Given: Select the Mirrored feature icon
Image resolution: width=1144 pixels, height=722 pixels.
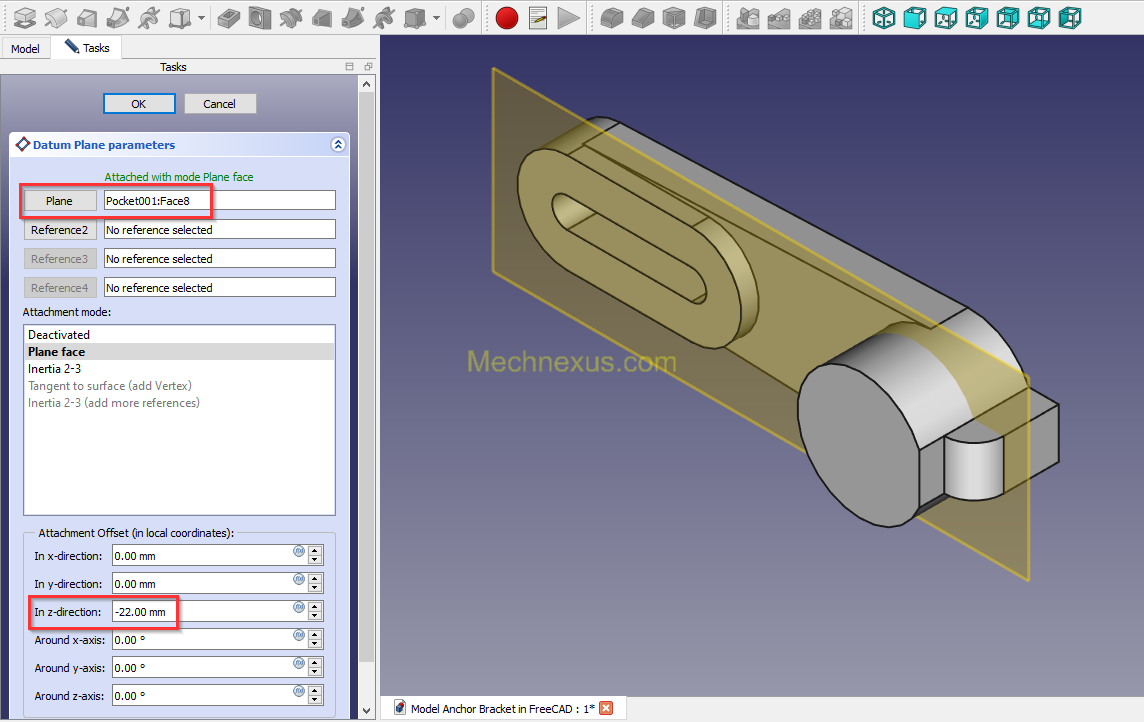Looking at the screenshot, I should click(x=748, y=18).
